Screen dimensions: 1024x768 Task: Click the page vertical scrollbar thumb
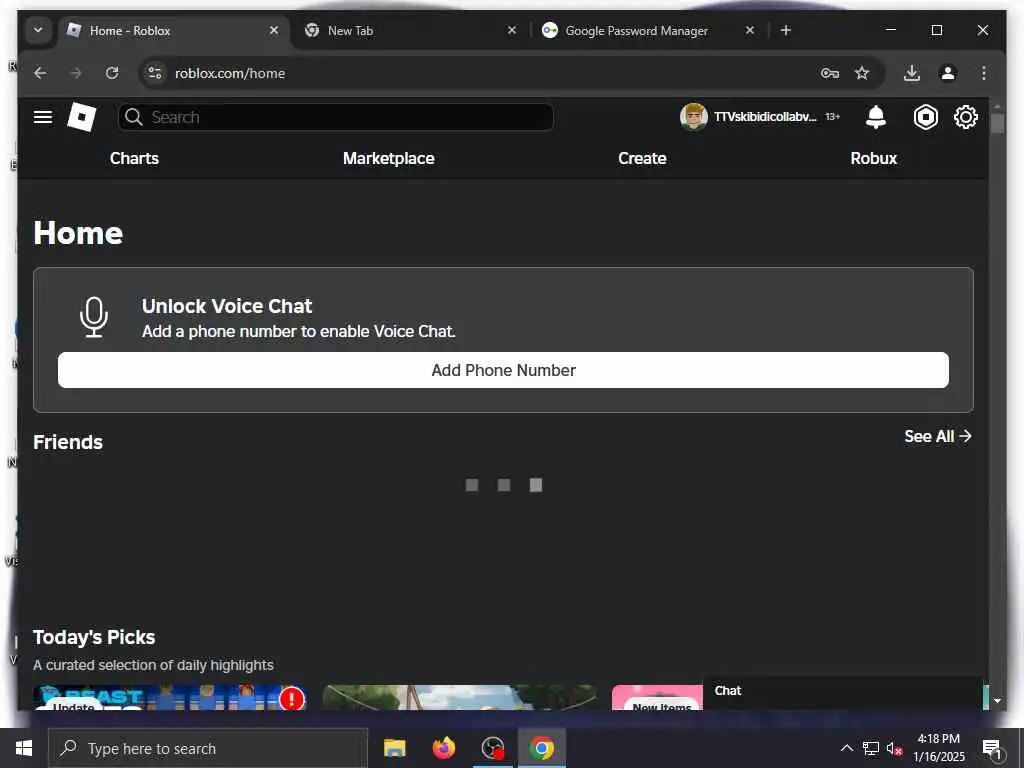point(997,123)
